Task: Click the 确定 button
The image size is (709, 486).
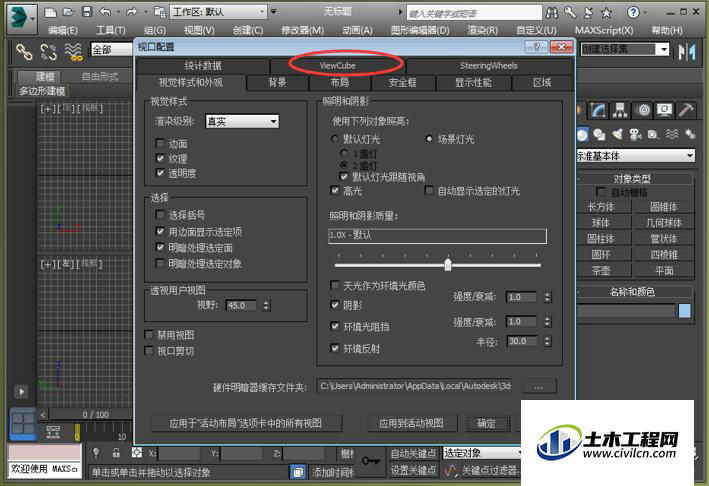Action: [x=487, y=423]
